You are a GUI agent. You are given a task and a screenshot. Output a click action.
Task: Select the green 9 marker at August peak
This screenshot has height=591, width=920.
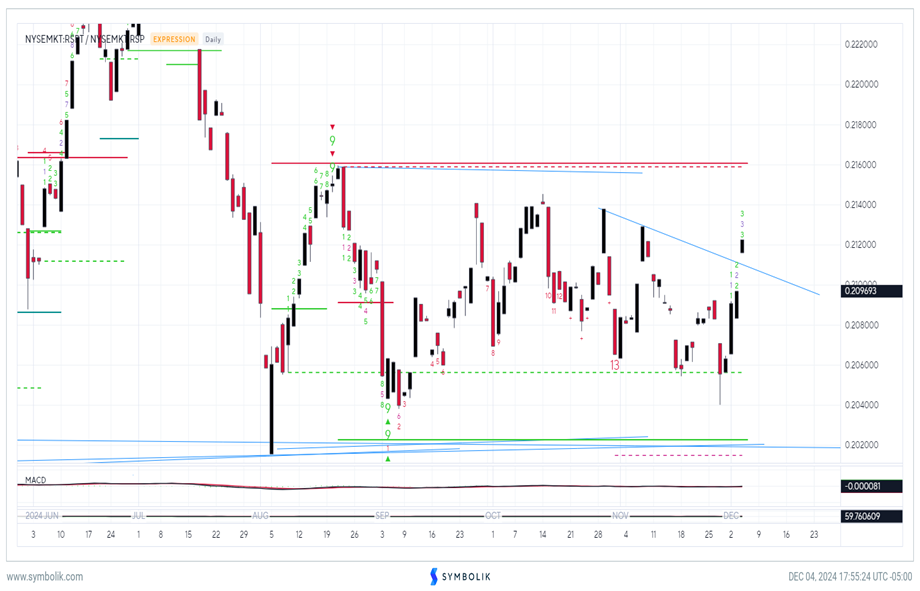tap(332, 141)
